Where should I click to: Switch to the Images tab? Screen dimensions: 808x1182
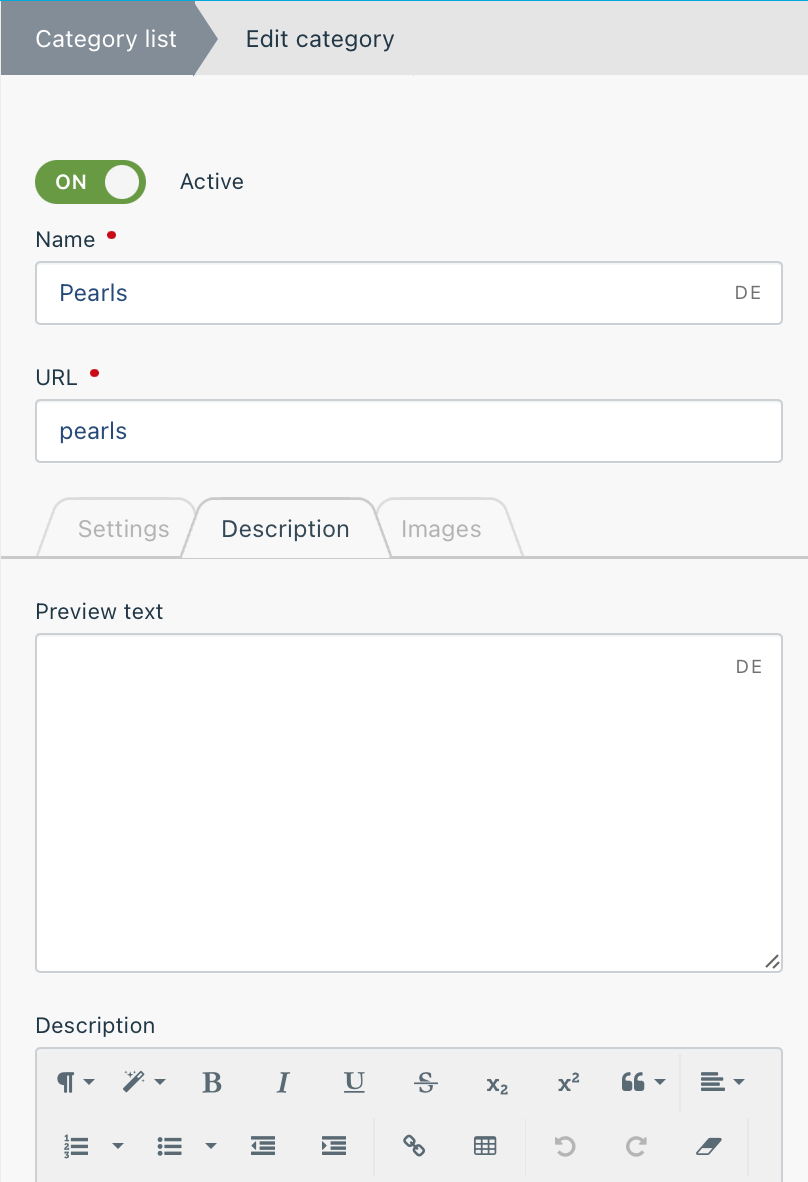tap(441, 528)
